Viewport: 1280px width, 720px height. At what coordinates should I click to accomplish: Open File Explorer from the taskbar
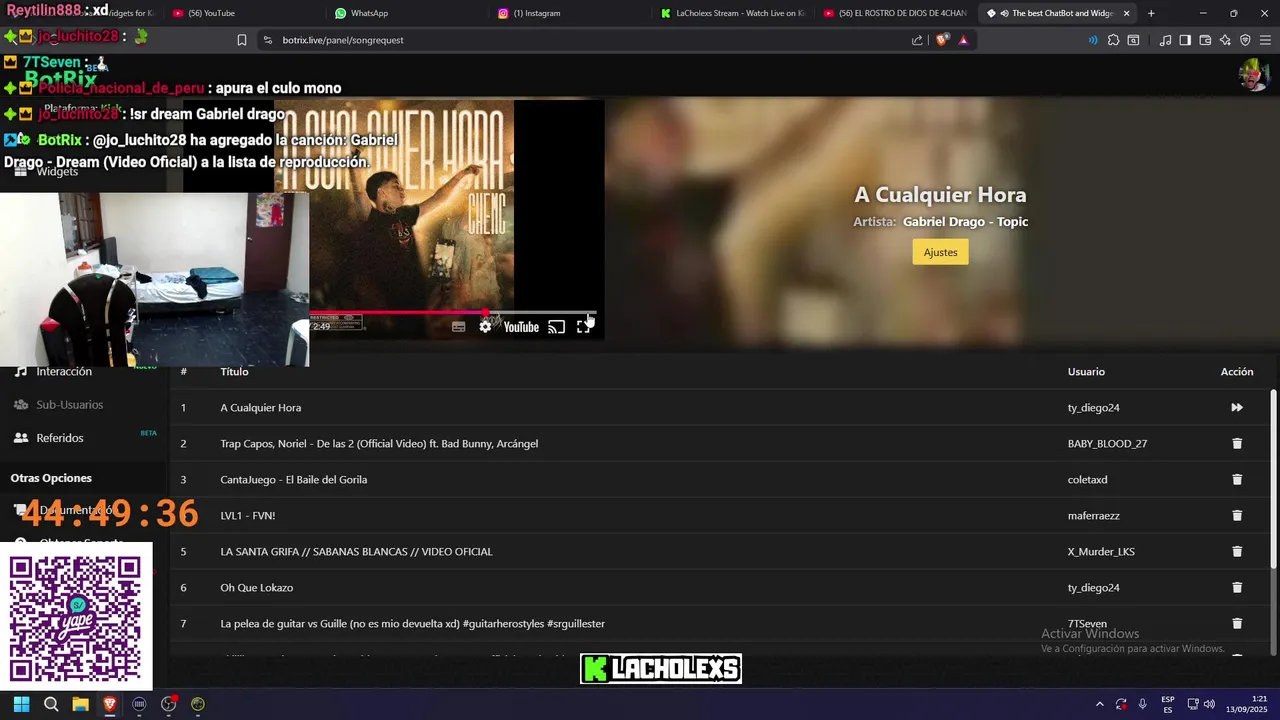pyautogui.click(x=80, y=704)
